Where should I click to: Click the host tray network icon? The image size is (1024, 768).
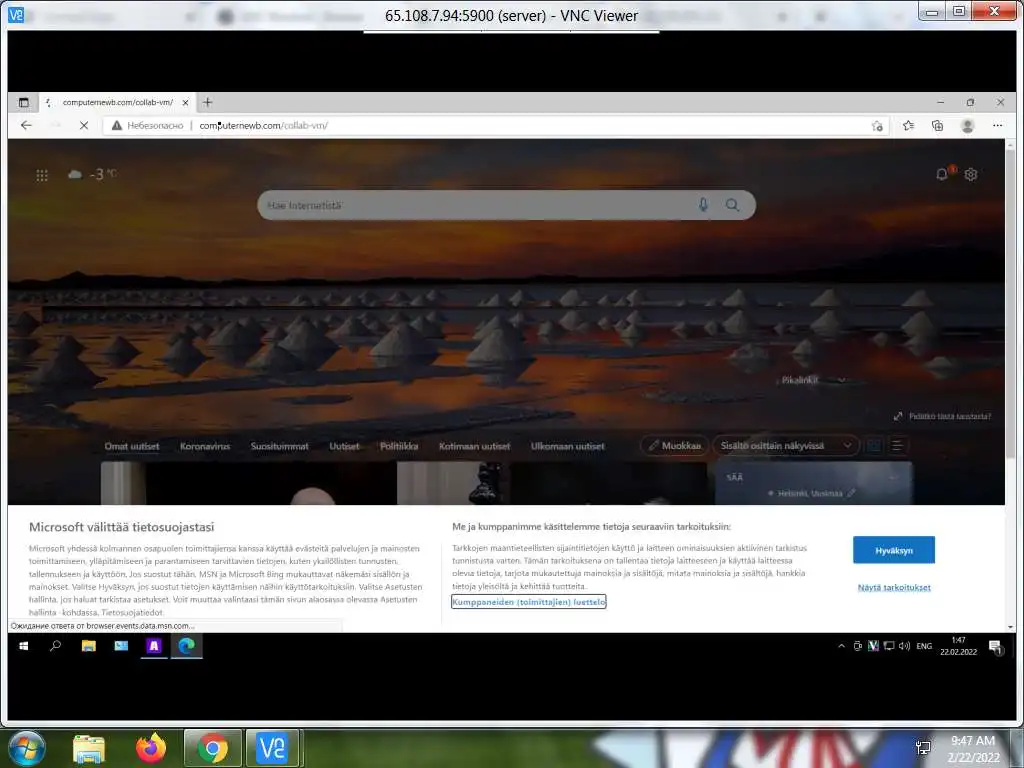pos(923,748)
